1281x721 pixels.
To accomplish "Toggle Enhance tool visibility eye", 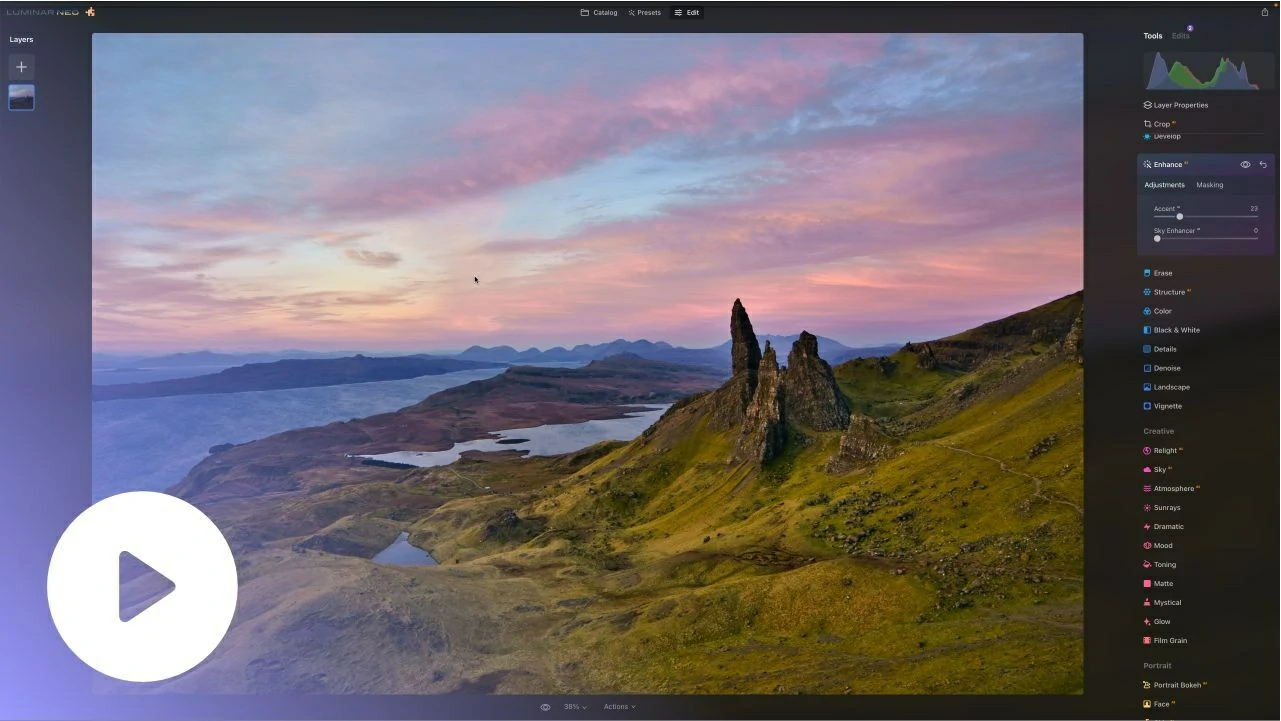I will pyautogui.click(x=1246, y=165).
